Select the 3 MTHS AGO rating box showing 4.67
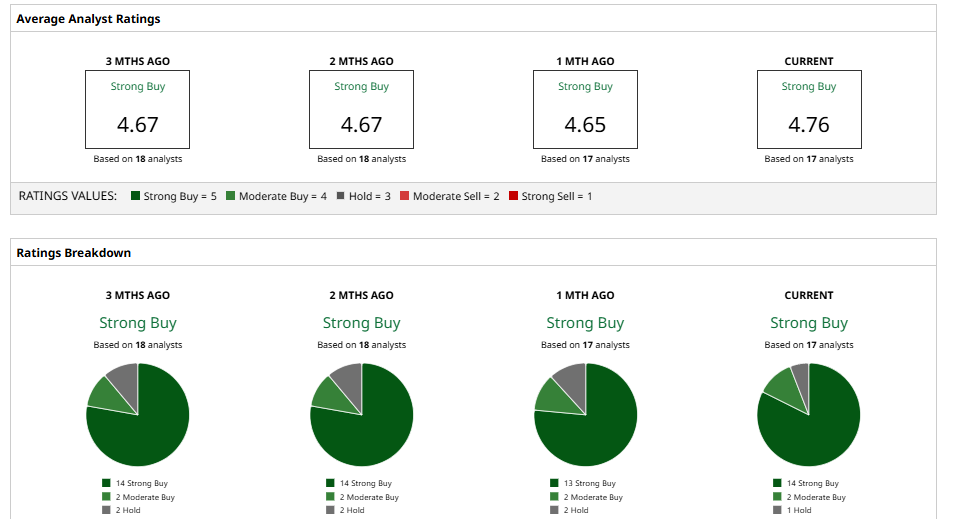Screen dimensions: 964x519 (x=138, y=109)
